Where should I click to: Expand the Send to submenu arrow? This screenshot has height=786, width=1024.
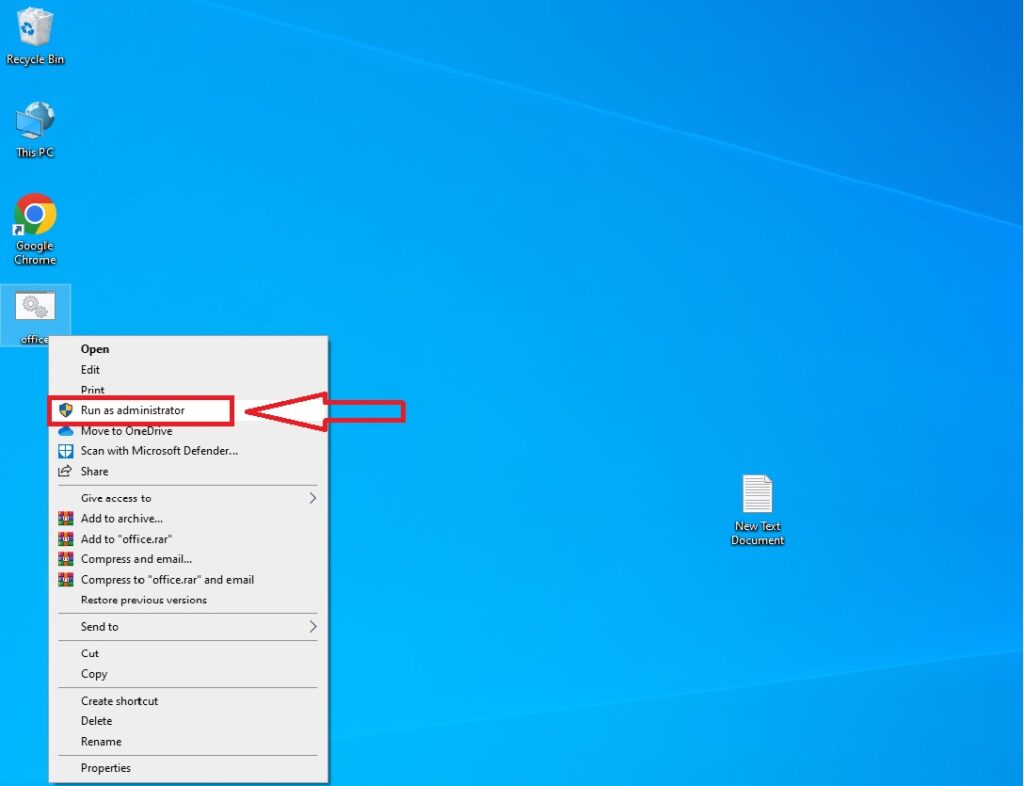(x=313, y=627)
